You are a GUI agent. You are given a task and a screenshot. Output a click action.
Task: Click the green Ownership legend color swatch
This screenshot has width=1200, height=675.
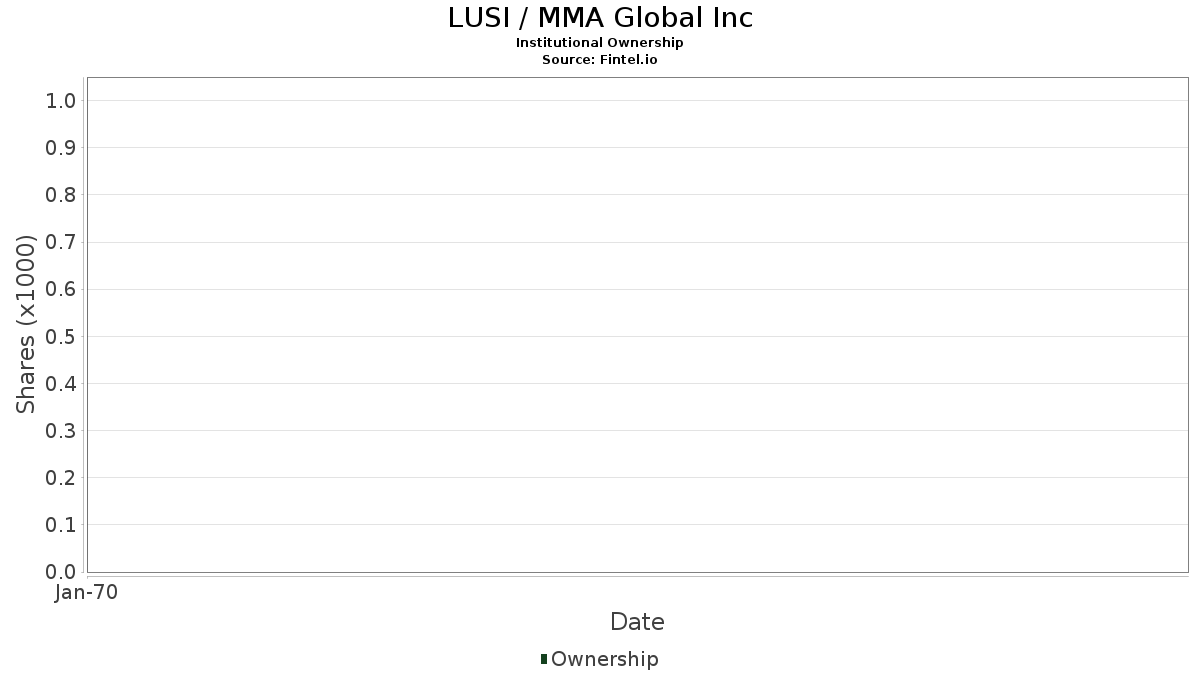click(544, 659)
